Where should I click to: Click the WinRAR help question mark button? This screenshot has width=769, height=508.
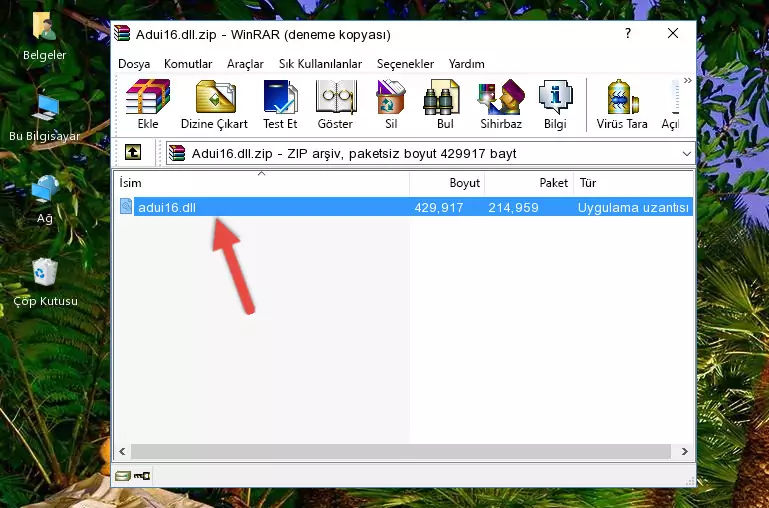628,33
